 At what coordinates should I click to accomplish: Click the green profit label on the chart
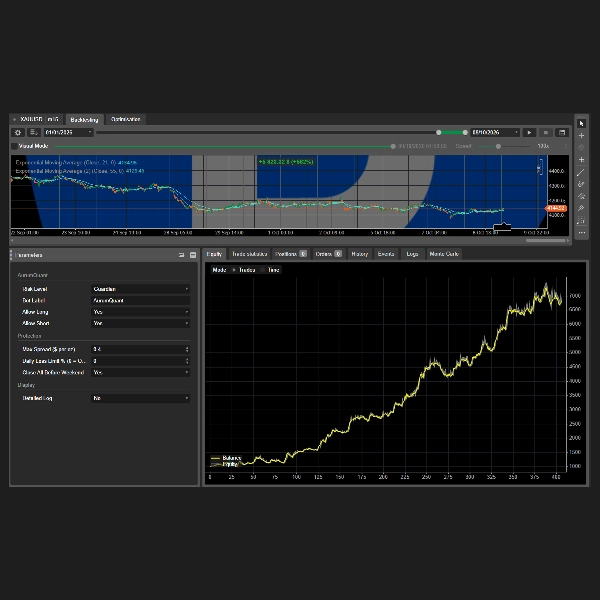click(286, 162)
